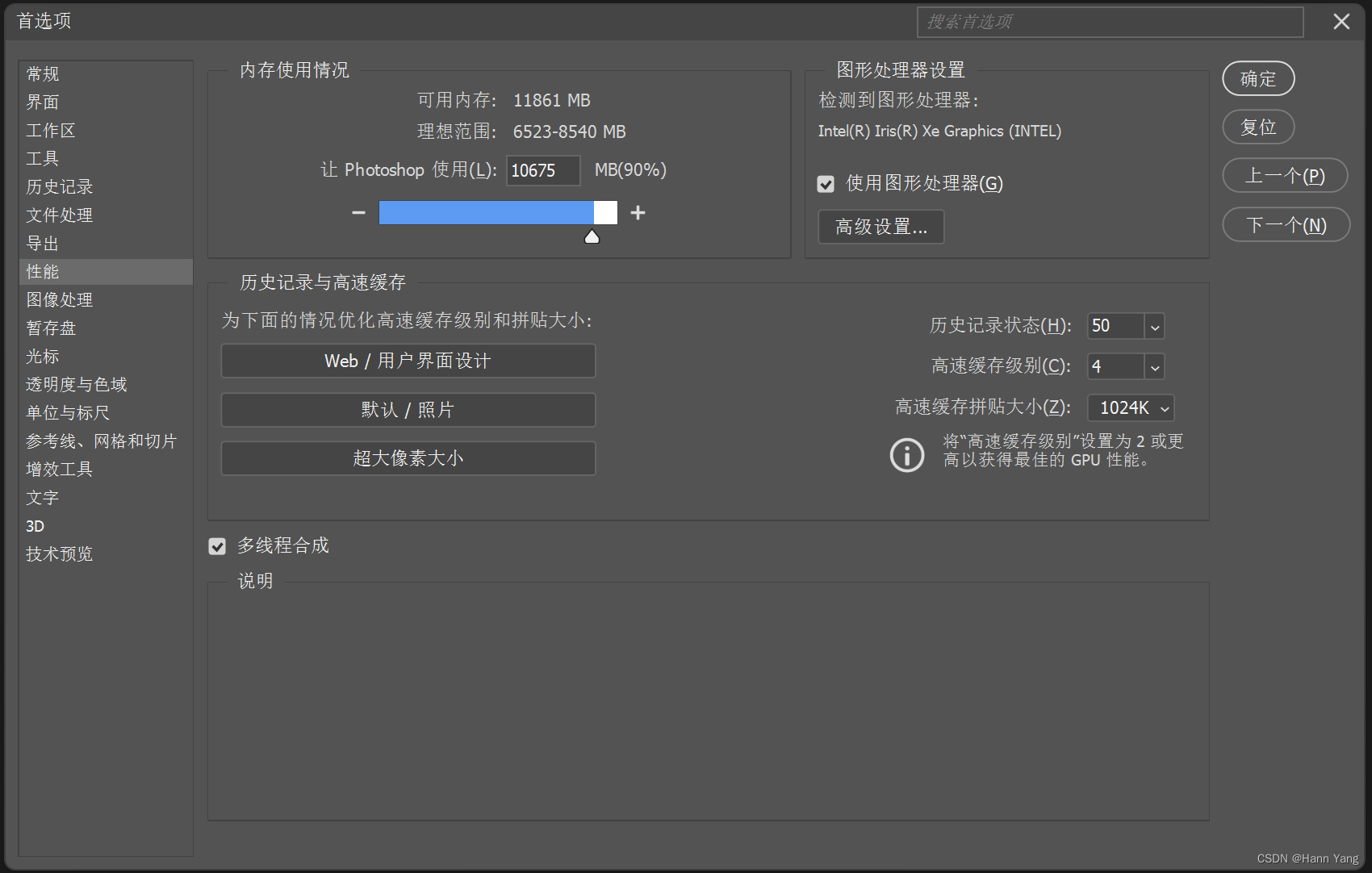The image size is (1372, 873).
Task: Click the 确定 button to confirm settings
Action: 1257,79
